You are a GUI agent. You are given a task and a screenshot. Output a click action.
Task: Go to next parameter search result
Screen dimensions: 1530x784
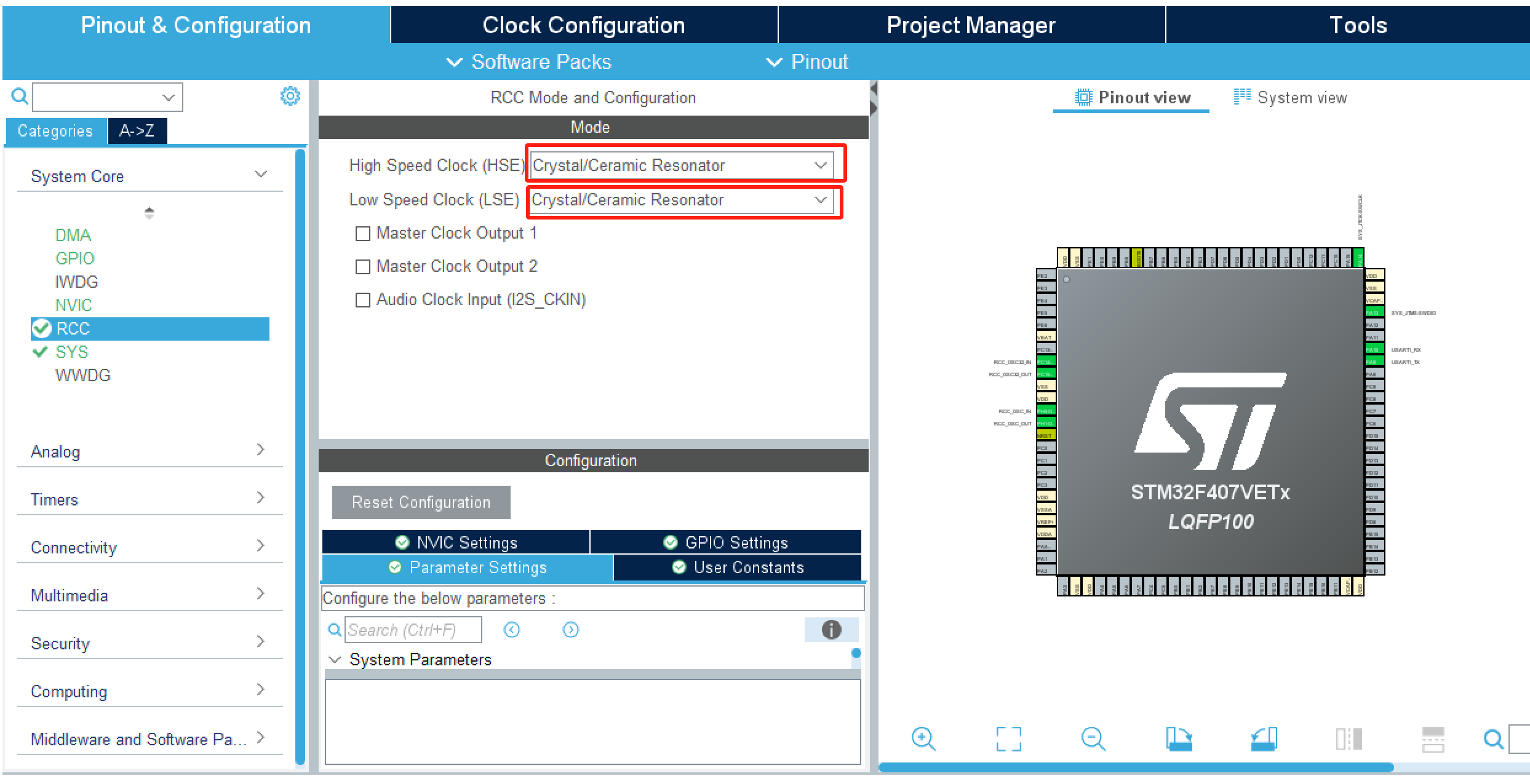[570, 630]
